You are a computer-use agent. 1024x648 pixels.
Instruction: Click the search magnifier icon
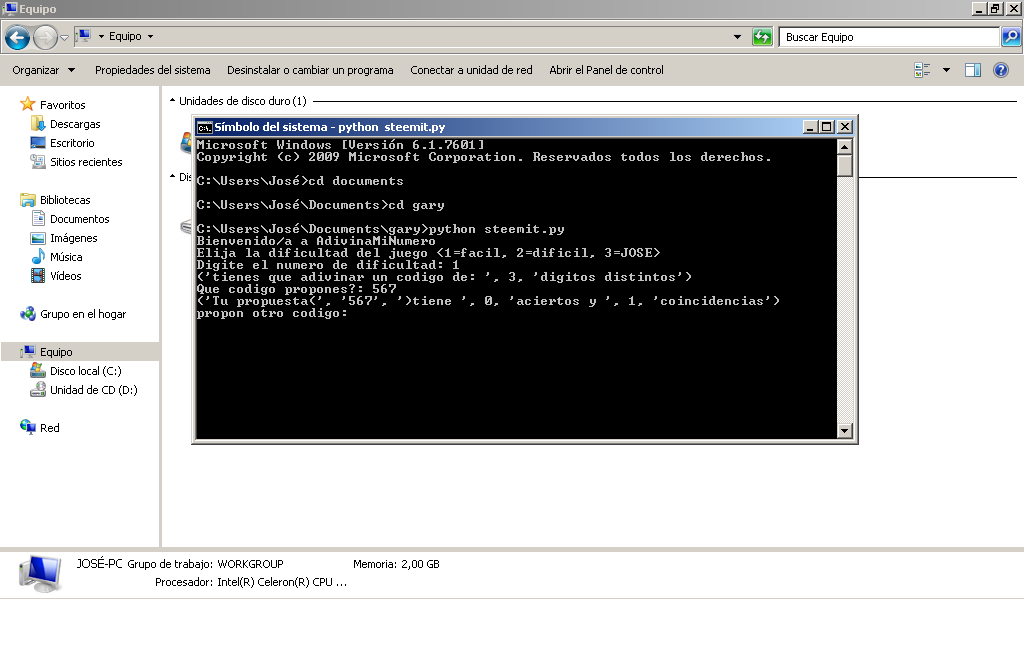1011,37
